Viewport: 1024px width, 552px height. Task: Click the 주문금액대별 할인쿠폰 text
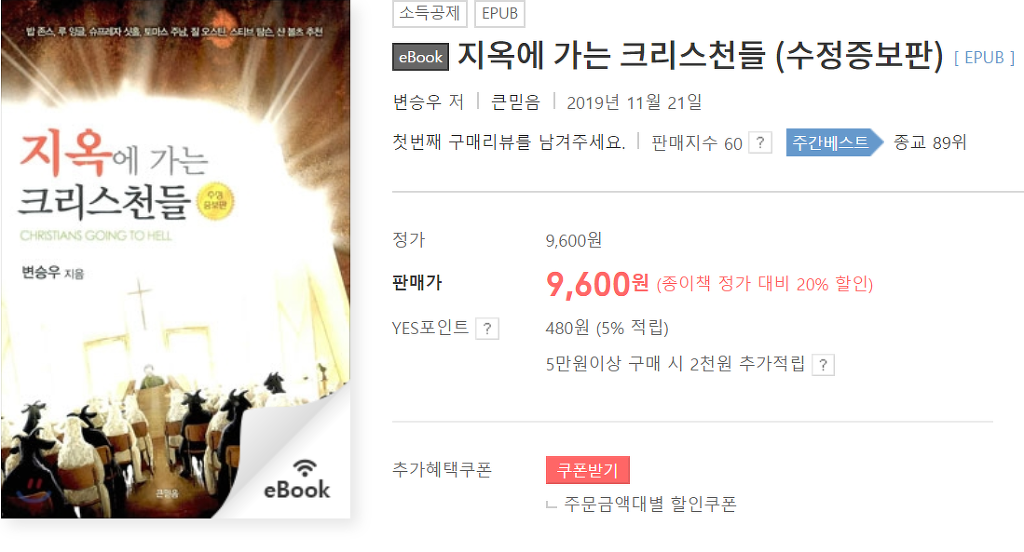(650, 504)
